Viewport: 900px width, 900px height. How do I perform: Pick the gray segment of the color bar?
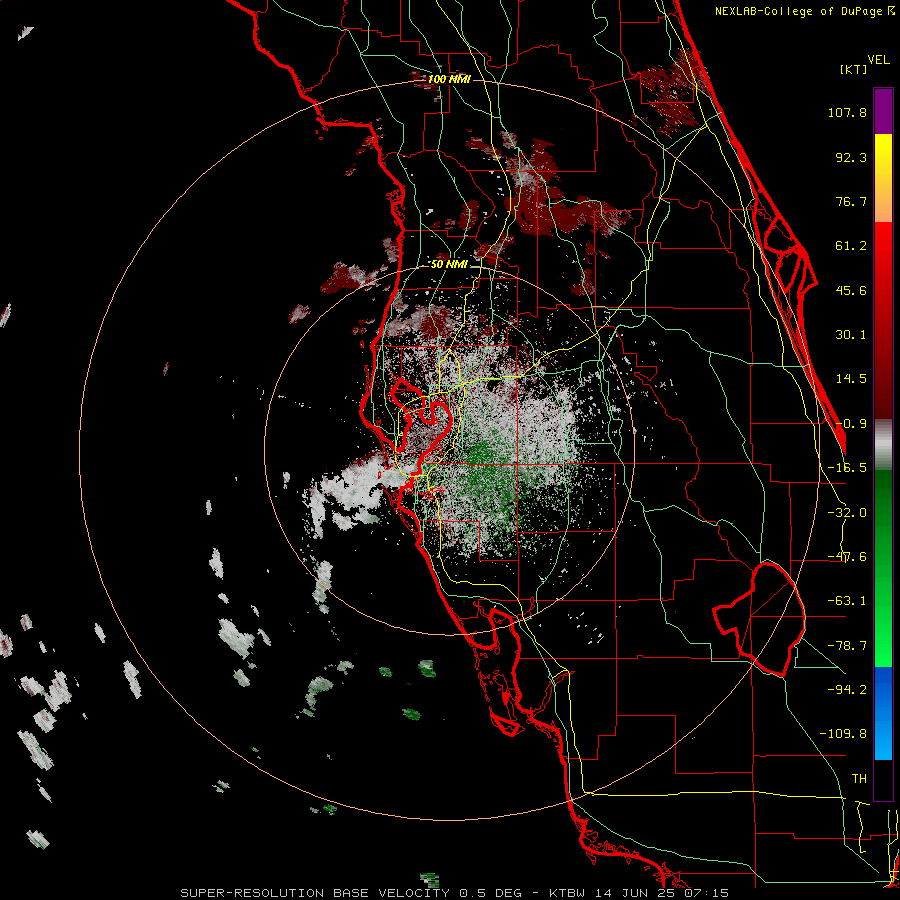883,445
